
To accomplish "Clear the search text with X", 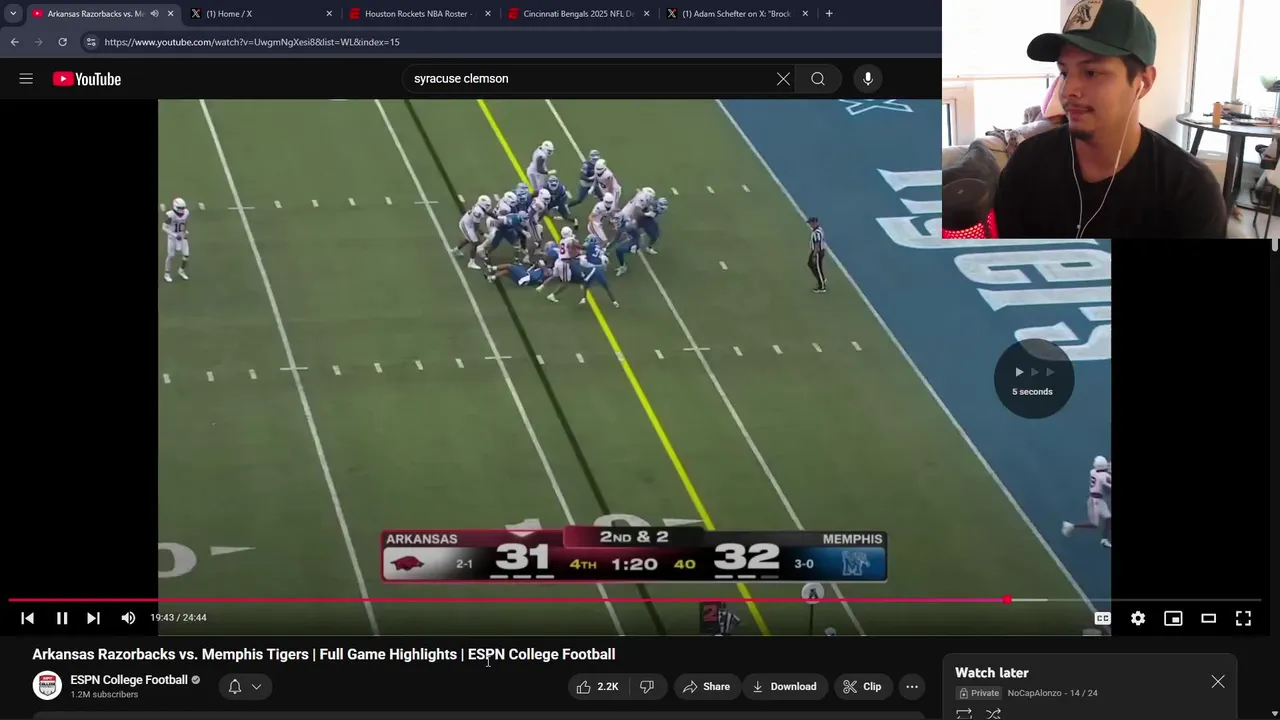I will point(783,79).
